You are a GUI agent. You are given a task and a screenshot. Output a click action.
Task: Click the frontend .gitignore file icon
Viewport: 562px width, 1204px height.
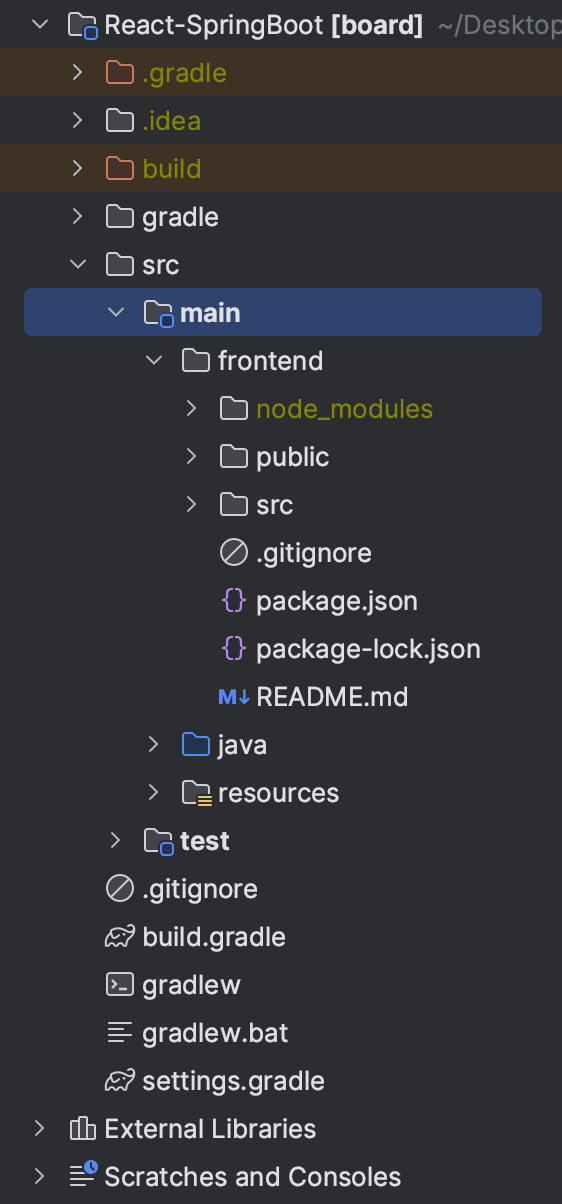point(233,553)
